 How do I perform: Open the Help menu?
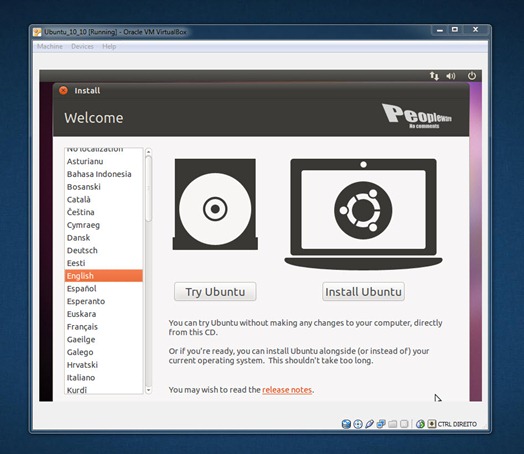pos(109,46)
